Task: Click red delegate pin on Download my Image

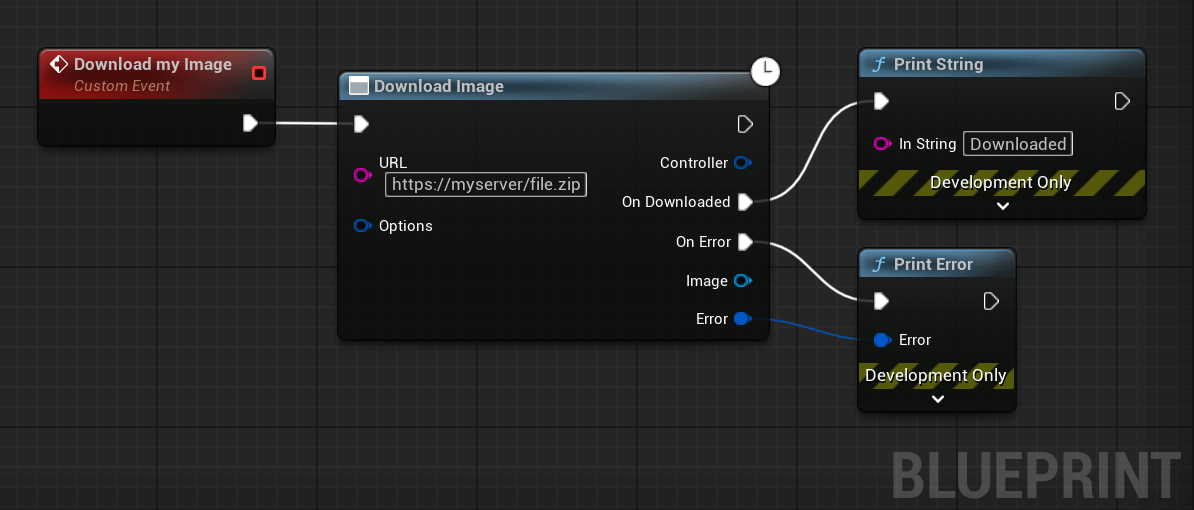Action: pyautogui.click(x=259, y=73)
